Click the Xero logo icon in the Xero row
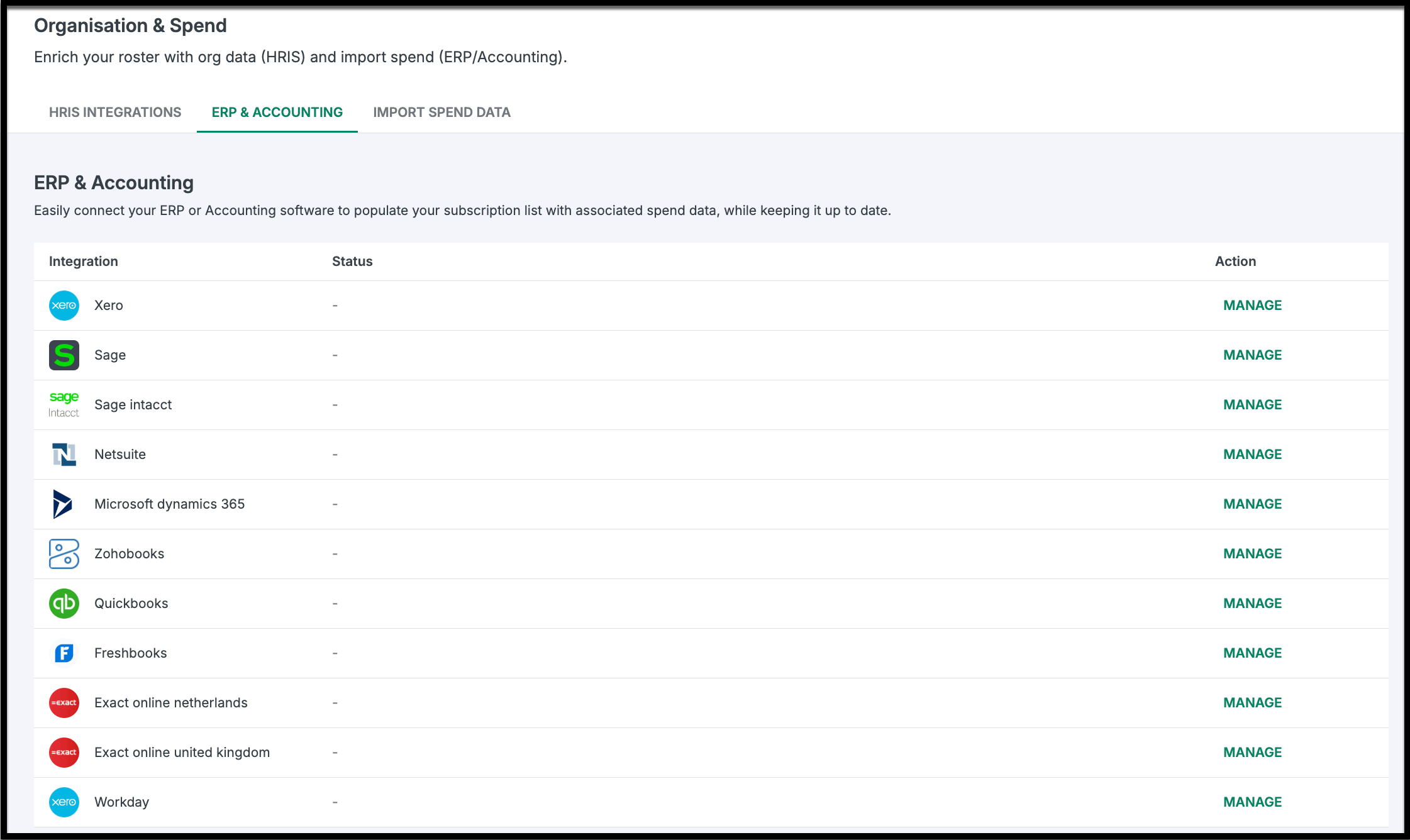 coord(64,306)
